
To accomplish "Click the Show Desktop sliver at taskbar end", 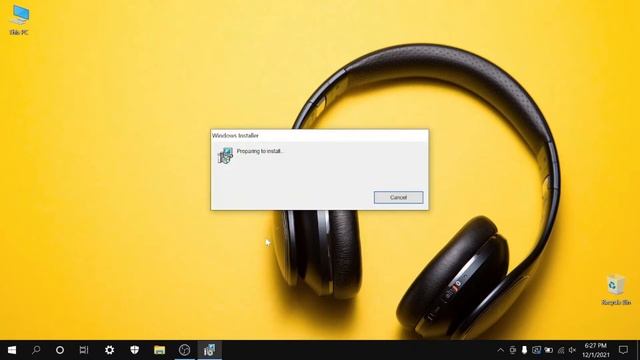I will [638, 350].
